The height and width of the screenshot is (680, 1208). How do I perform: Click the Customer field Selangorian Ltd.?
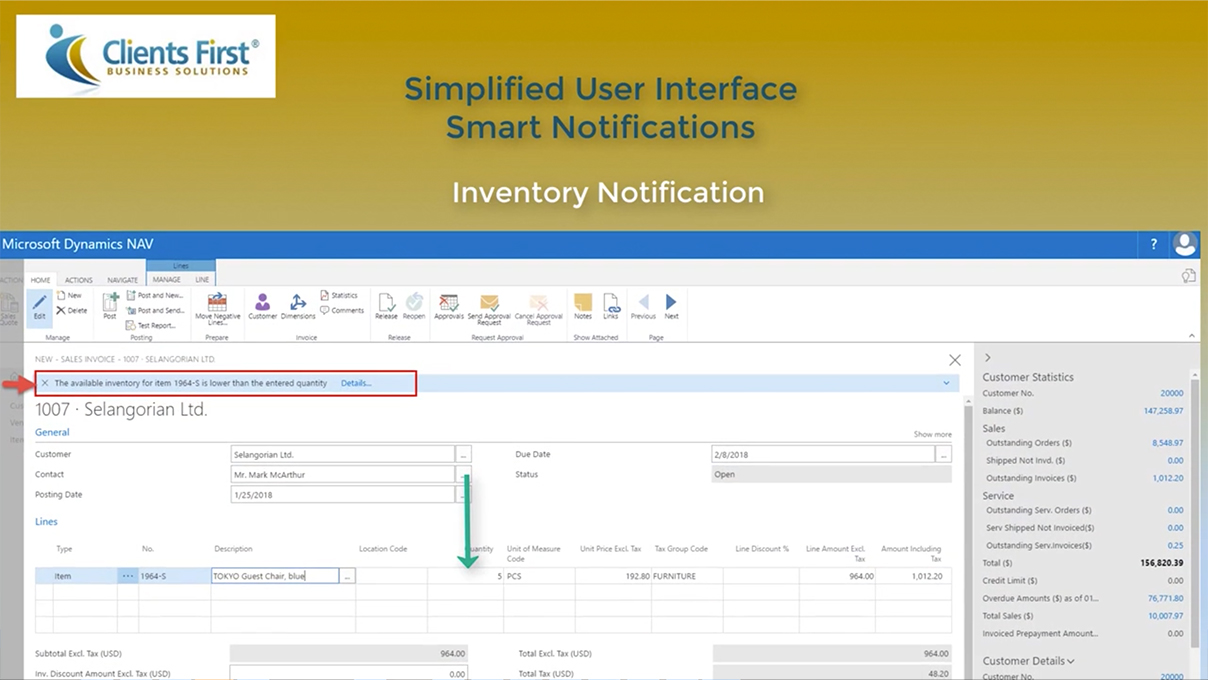coord(342,454)
